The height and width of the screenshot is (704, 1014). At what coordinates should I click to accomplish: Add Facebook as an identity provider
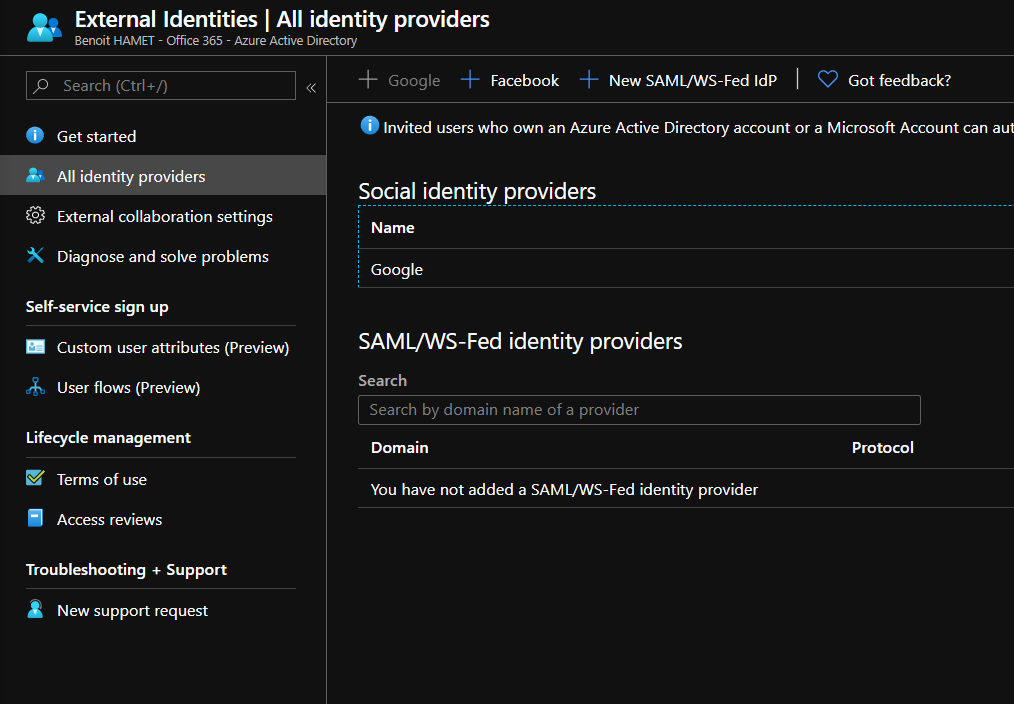pos(510,80)
